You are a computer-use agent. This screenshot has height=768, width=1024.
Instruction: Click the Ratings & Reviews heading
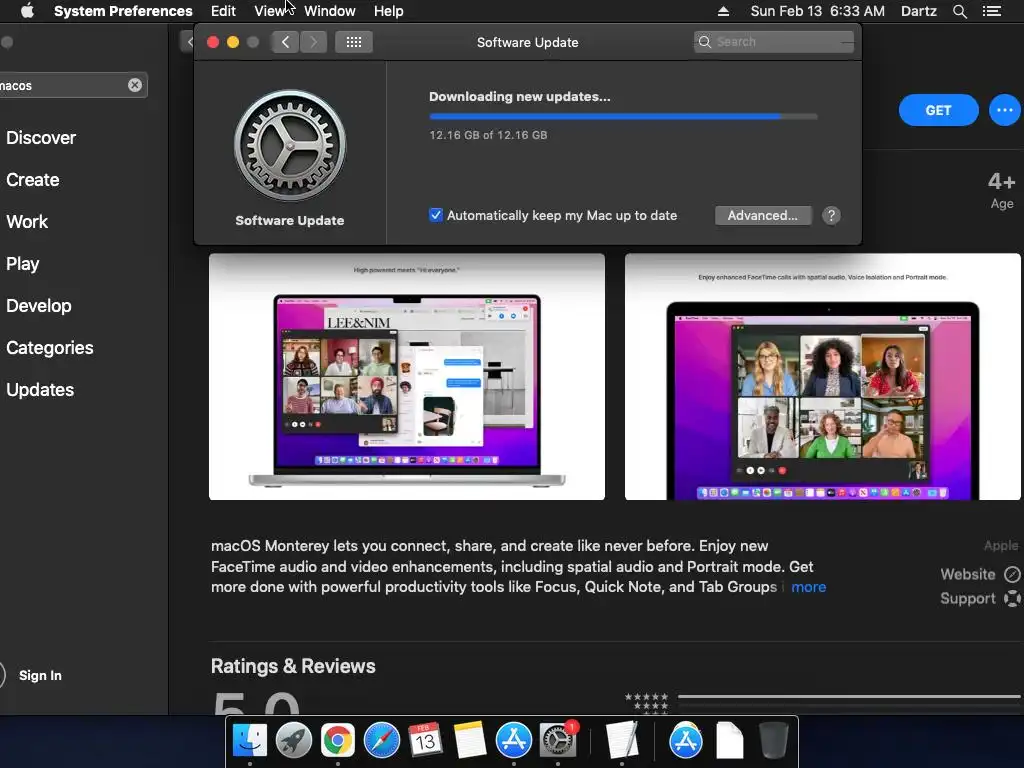pos(293,666)
